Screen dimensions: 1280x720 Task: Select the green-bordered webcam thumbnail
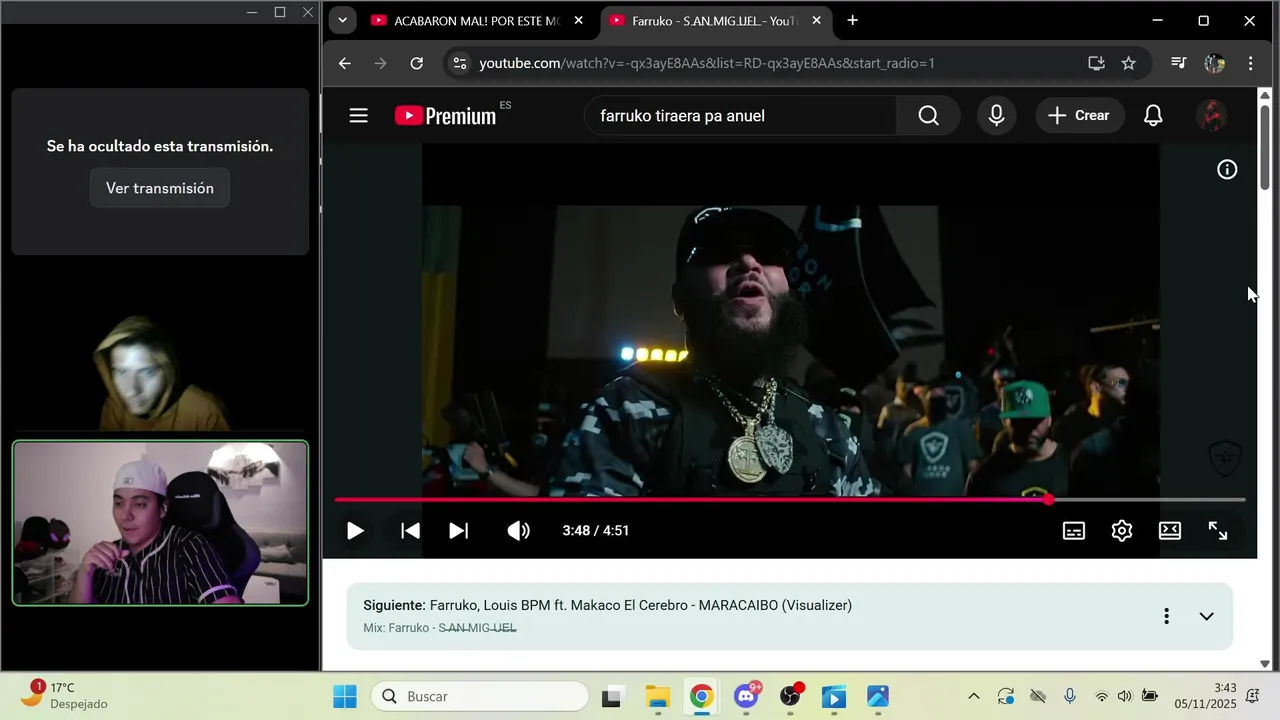coord(160,523)
